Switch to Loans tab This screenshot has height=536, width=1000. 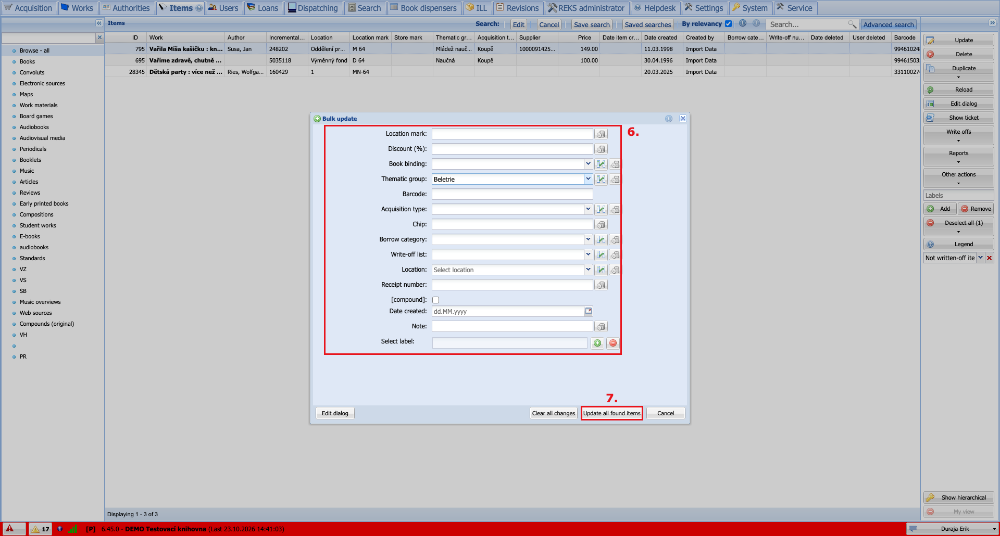coord(263,8)
